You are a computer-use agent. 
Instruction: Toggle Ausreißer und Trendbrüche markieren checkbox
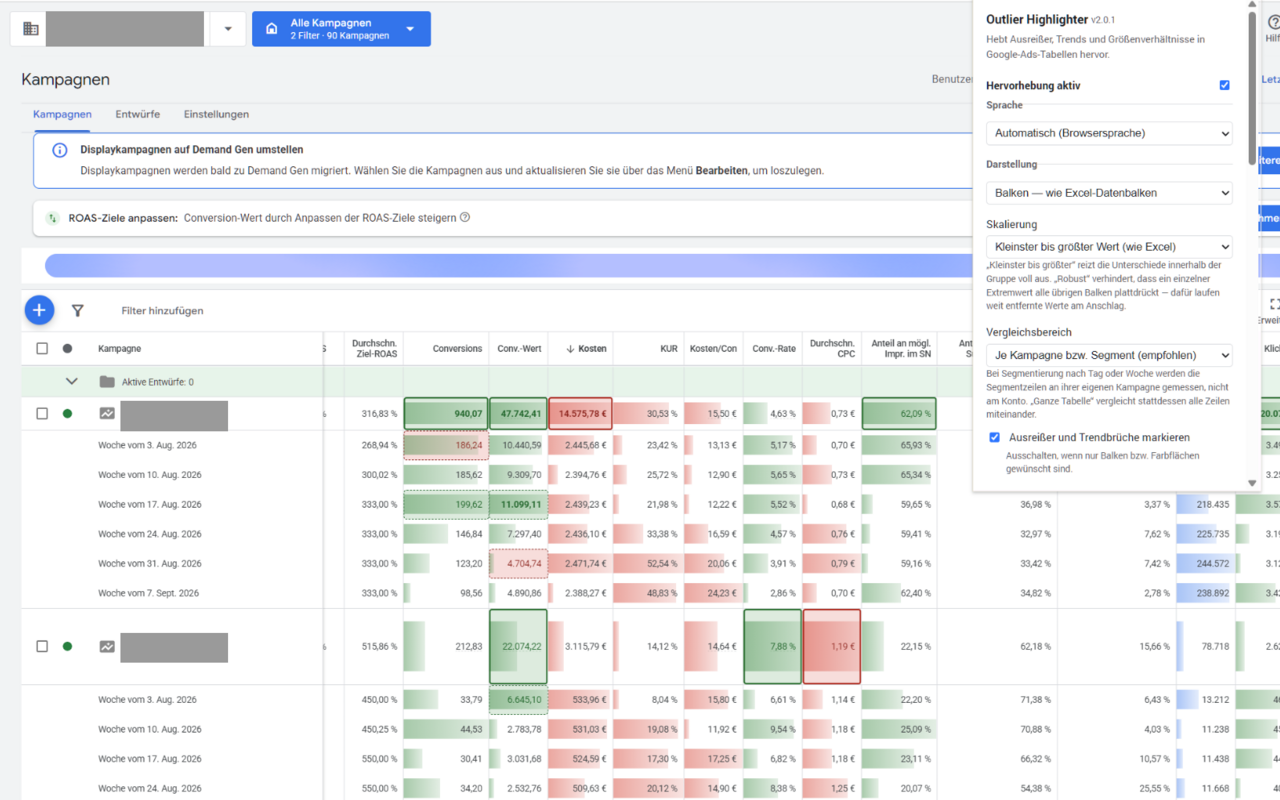click(994, 438)
